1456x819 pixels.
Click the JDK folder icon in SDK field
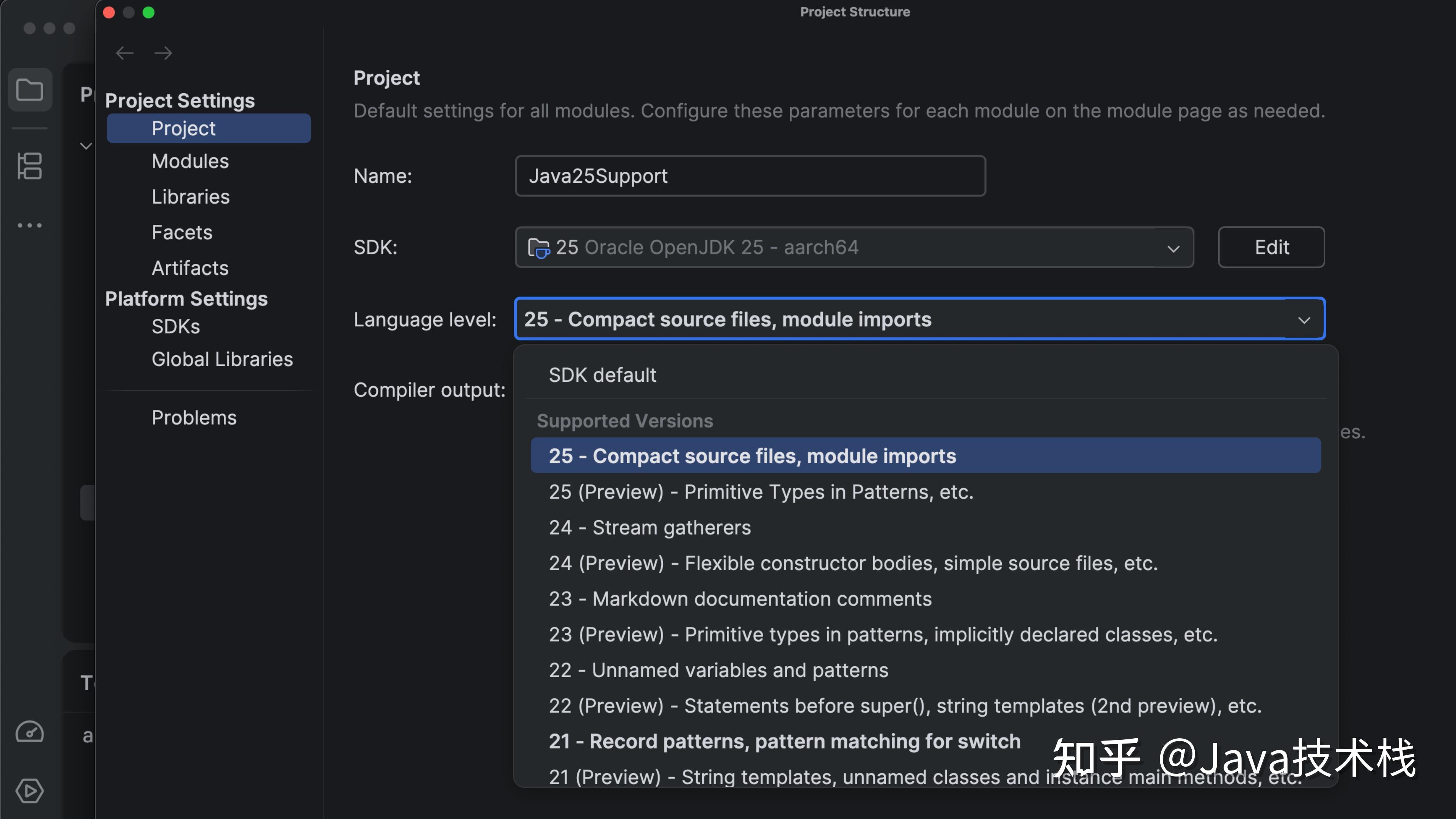[538, 248]
